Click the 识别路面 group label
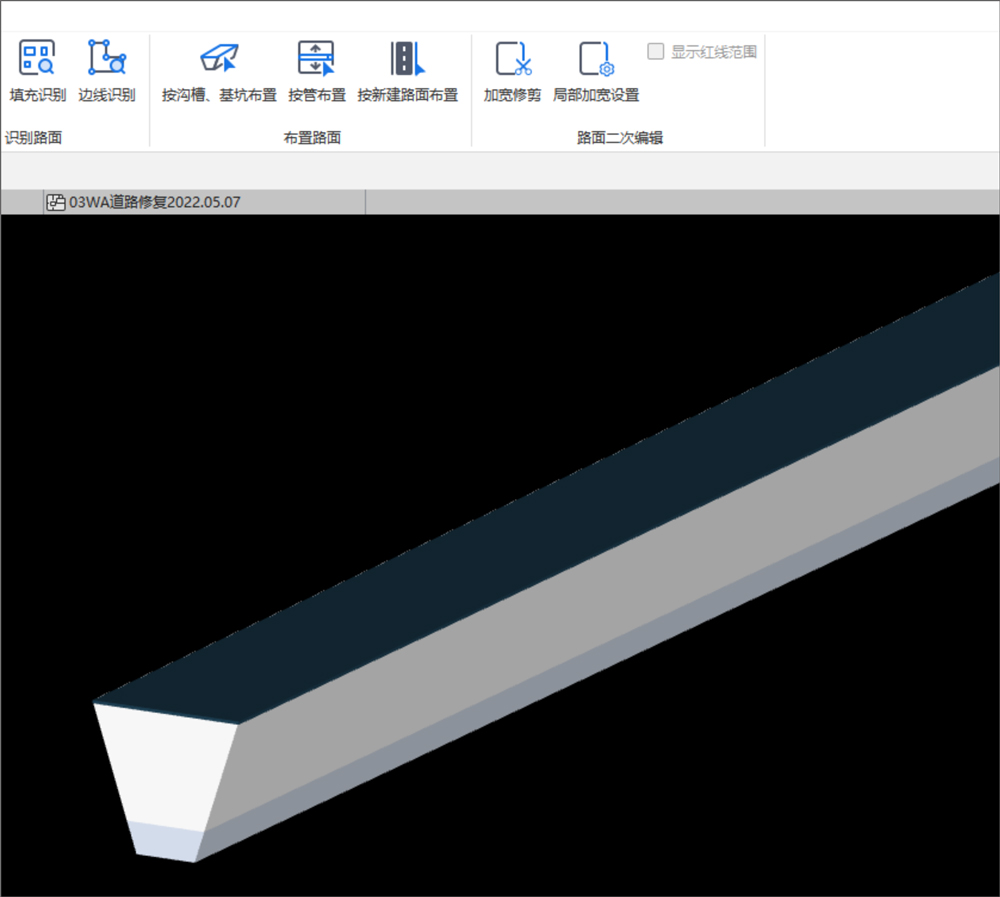This screenshot has height=897, width=1000. point(33,137)
